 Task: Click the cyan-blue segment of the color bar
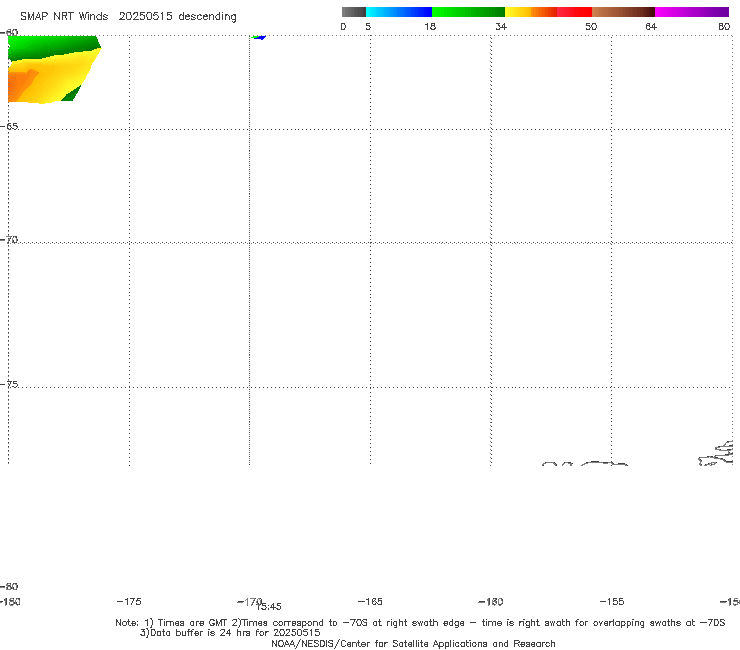point(399,12)
